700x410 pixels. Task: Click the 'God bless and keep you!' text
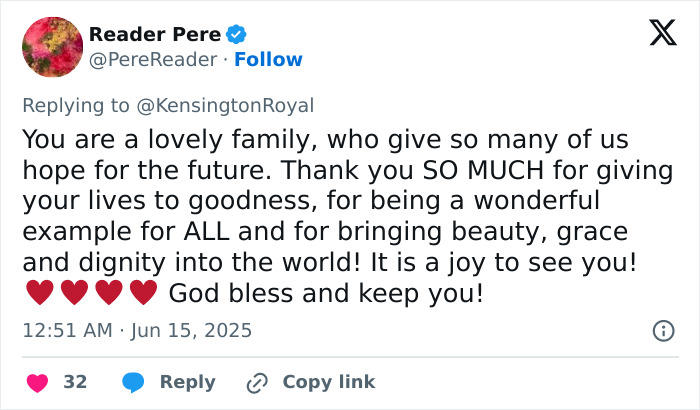tap(326, 294)
